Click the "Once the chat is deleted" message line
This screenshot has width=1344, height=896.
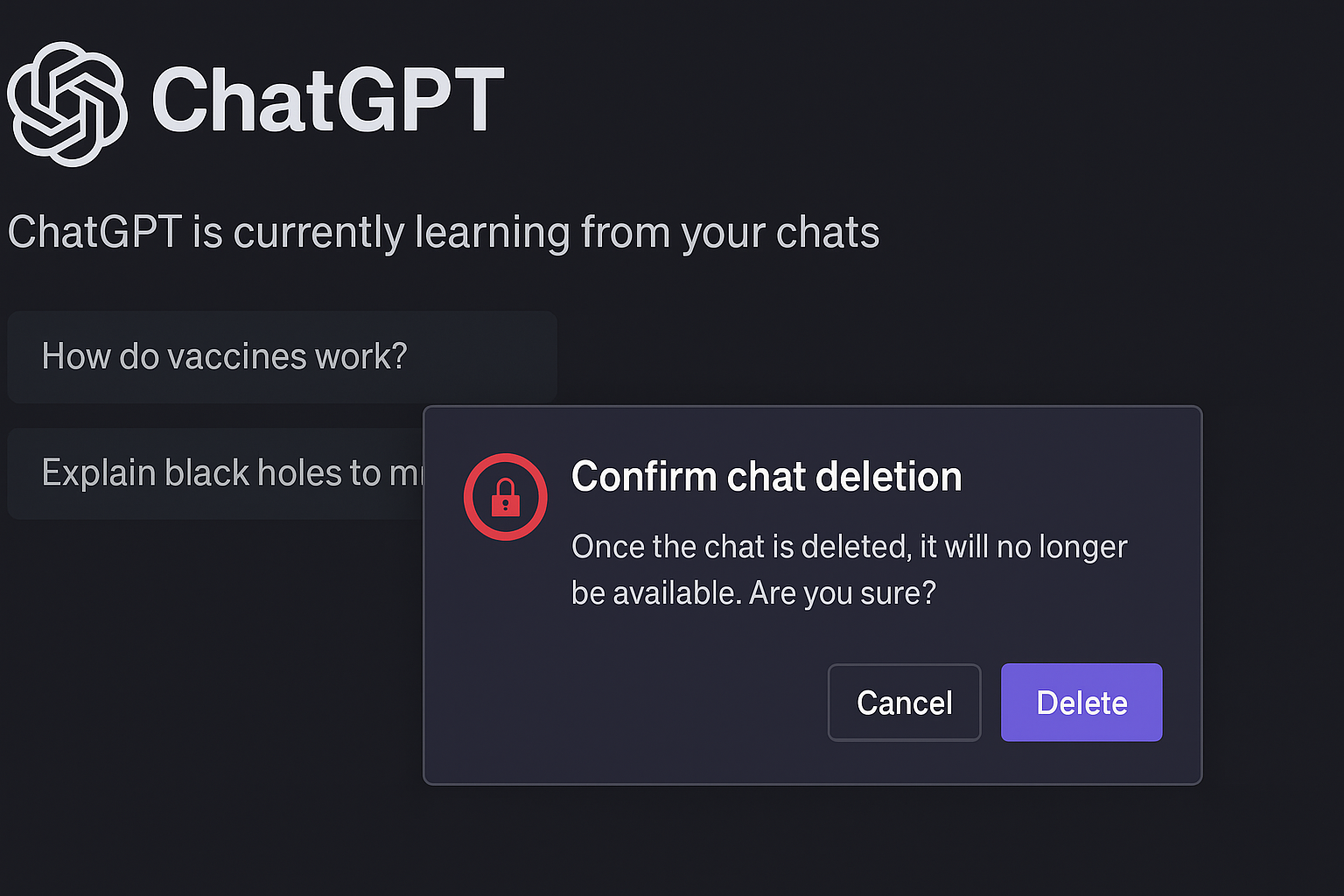click(849, 547)
